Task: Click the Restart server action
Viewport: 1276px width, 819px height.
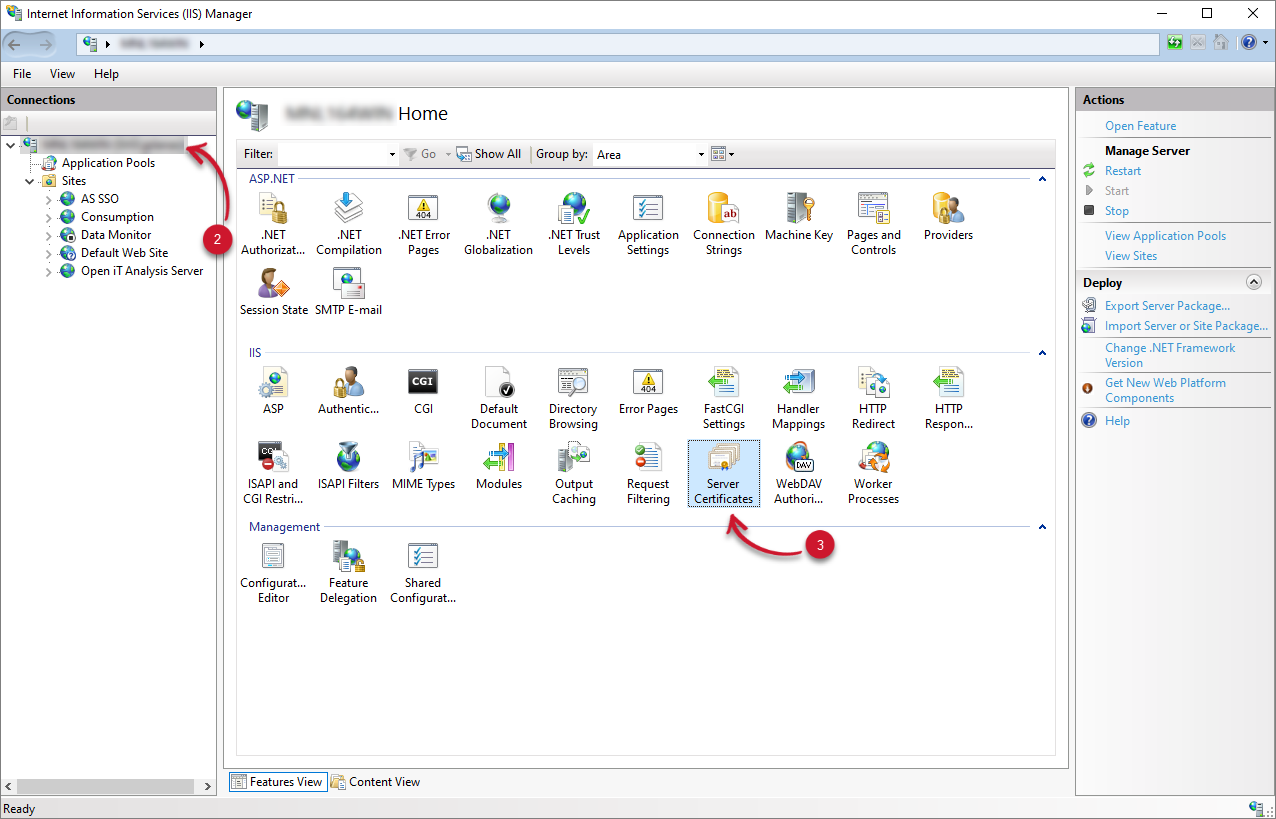Action: tap(1123, 170)
